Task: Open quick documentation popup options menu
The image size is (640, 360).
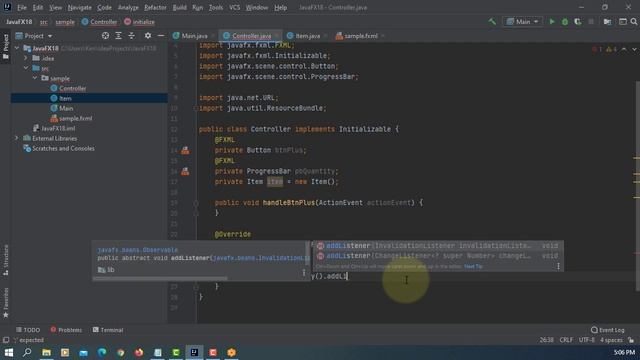Action: (x=304, y=272)
